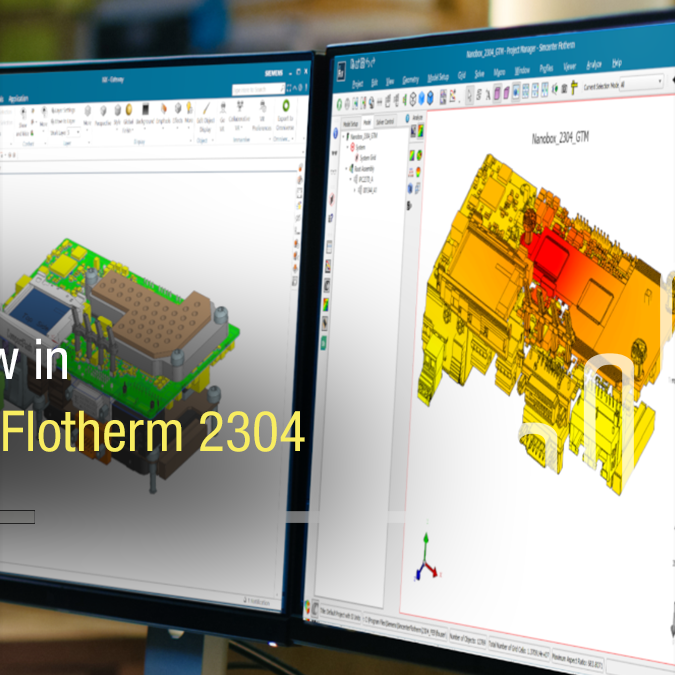The width and height of the screenshot is (675, 675).
Task: Click the Go VR button
Action: 223,118
